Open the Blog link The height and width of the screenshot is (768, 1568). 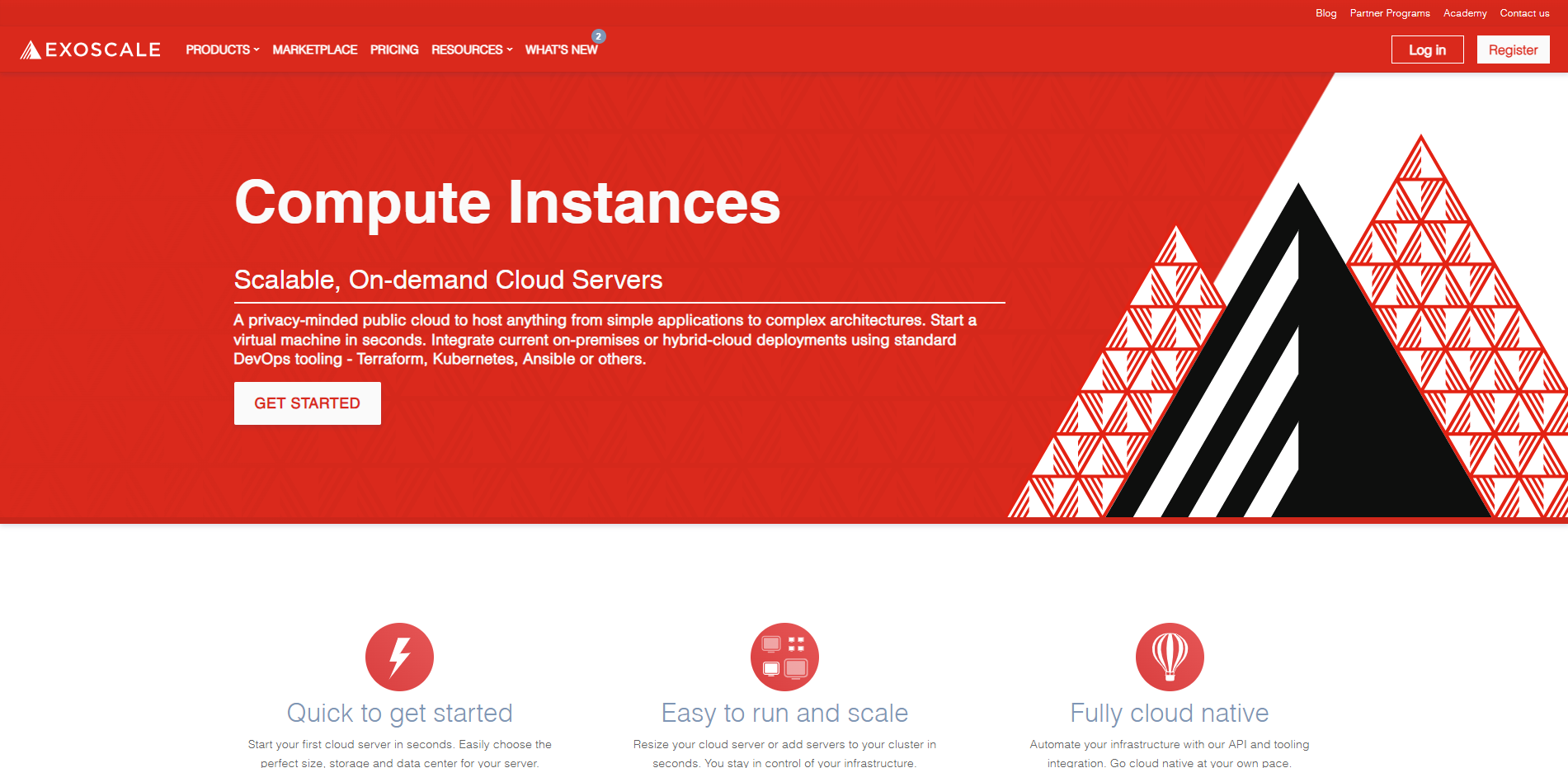tap(1326, 13)
